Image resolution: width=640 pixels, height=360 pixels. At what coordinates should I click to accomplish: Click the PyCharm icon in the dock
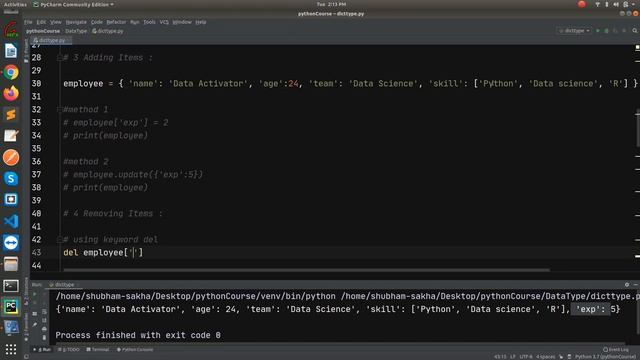(11, 307)
